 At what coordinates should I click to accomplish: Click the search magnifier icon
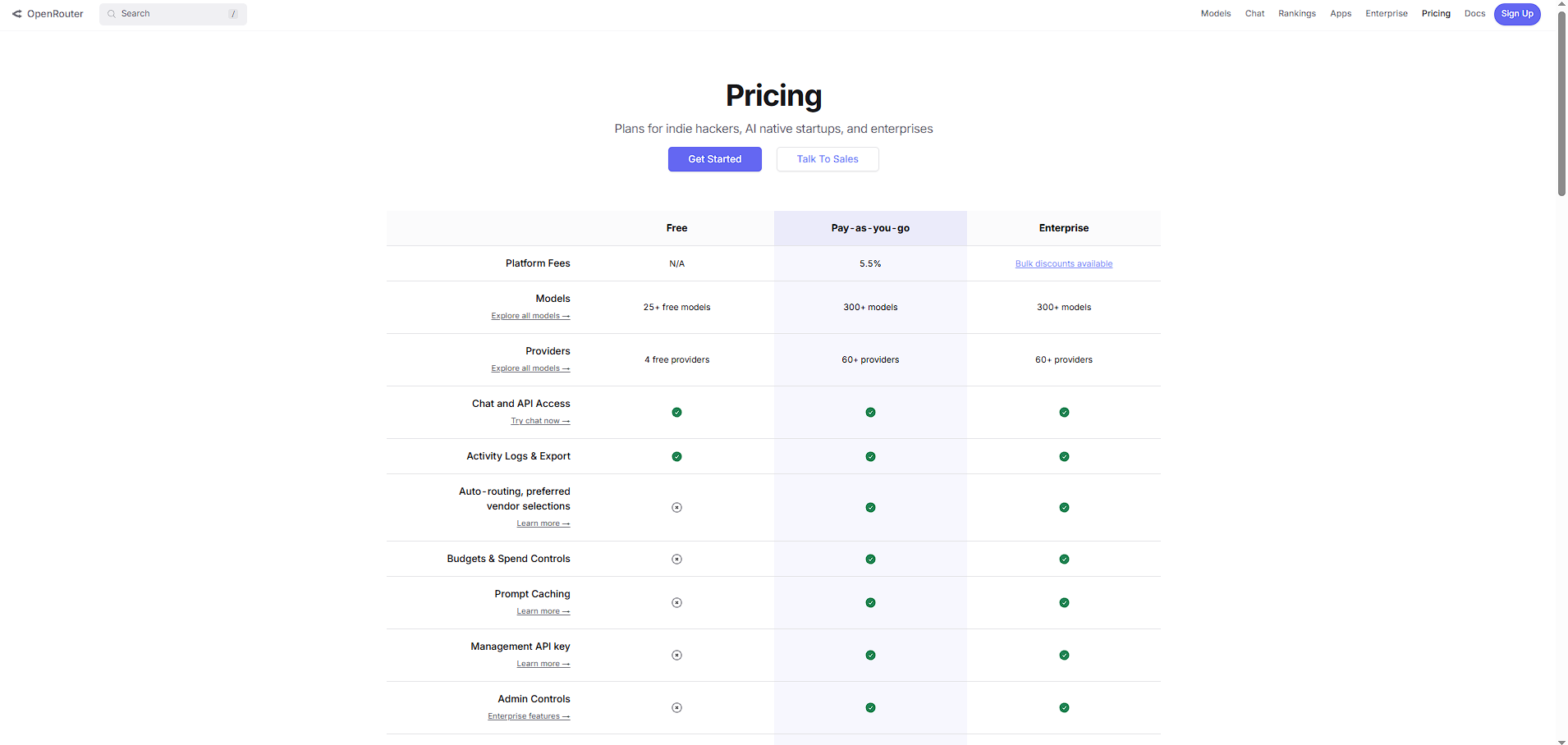[x=112, y=14]
